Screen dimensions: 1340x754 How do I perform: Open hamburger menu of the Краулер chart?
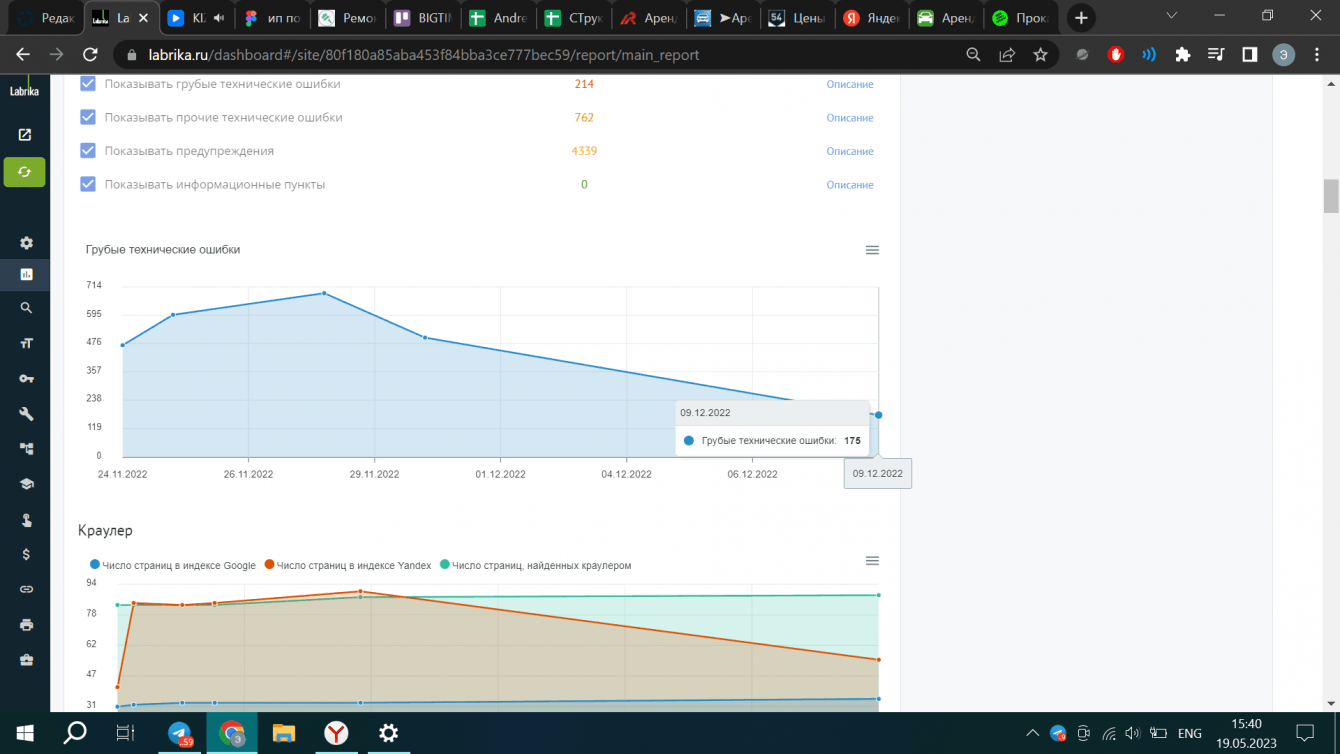(872, 561)
